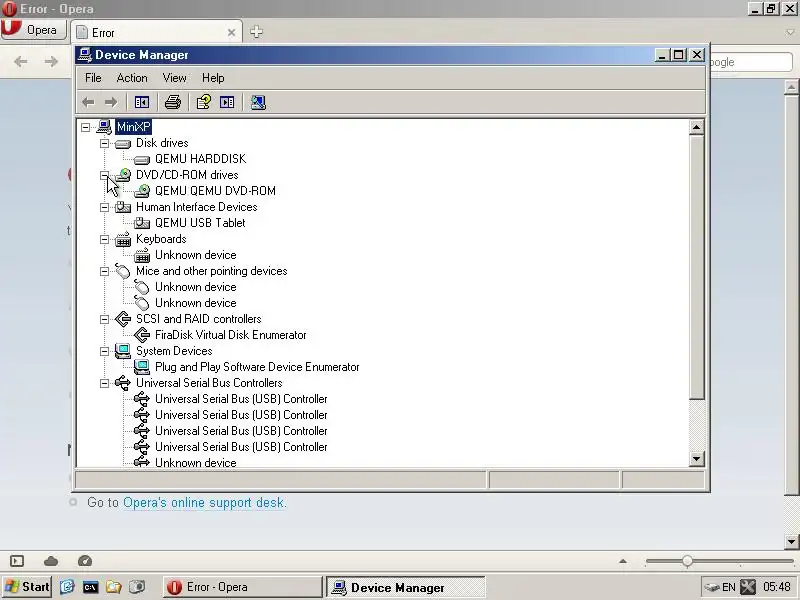Click the toolbar icon right of Properties
Screen dimensions: 800x600
click(227, 103)
